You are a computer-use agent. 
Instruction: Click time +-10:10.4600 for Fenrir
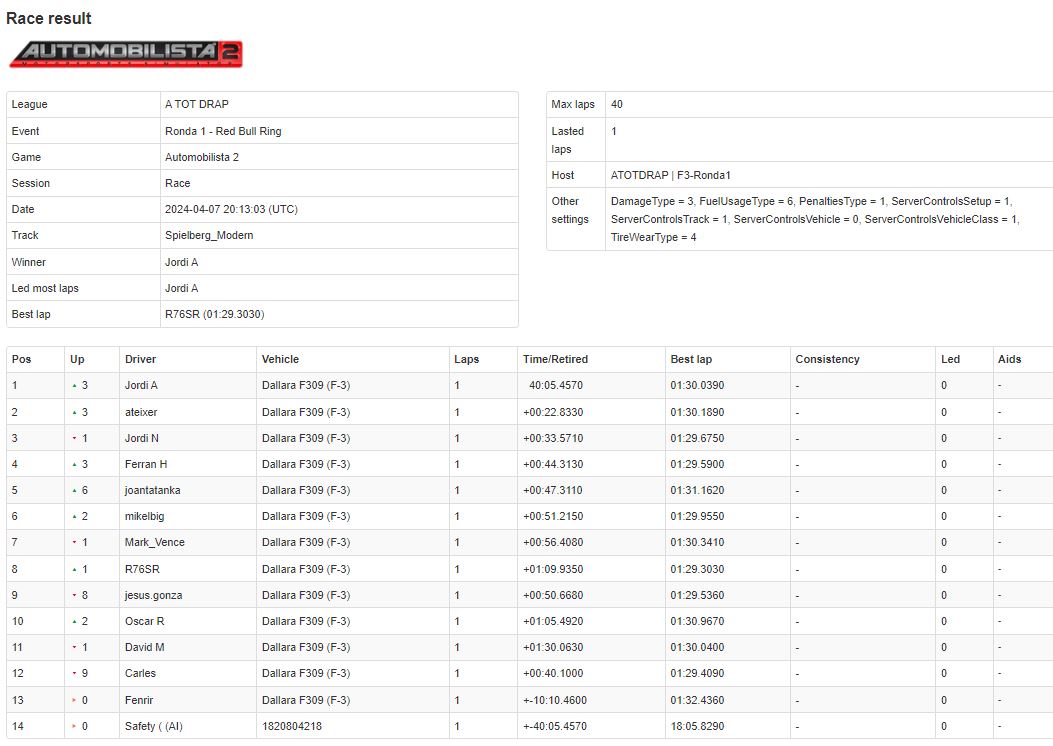(555, 700)
